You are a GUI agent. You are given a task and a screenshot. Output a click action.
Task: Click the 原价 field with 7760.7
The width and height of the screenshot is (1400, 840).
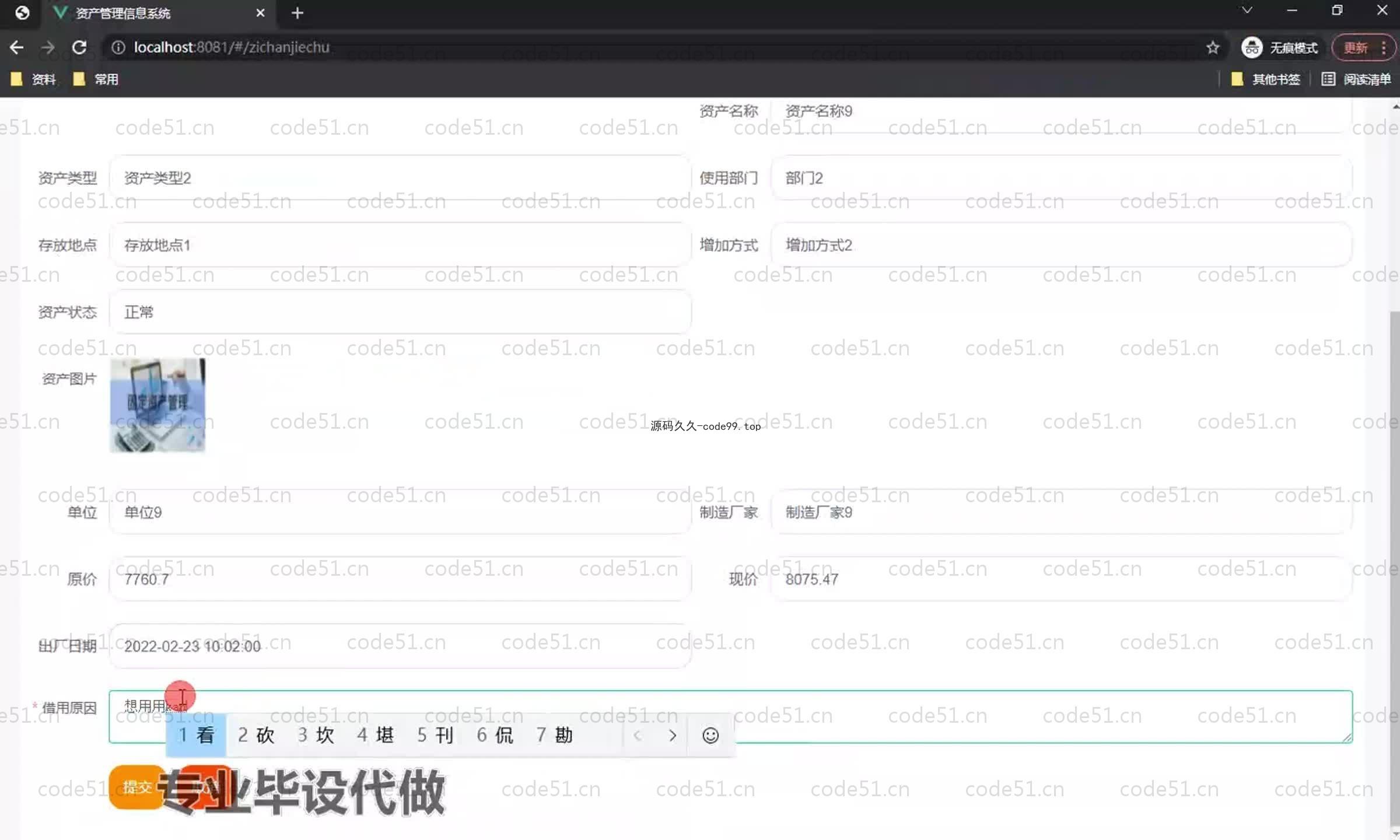400,579
